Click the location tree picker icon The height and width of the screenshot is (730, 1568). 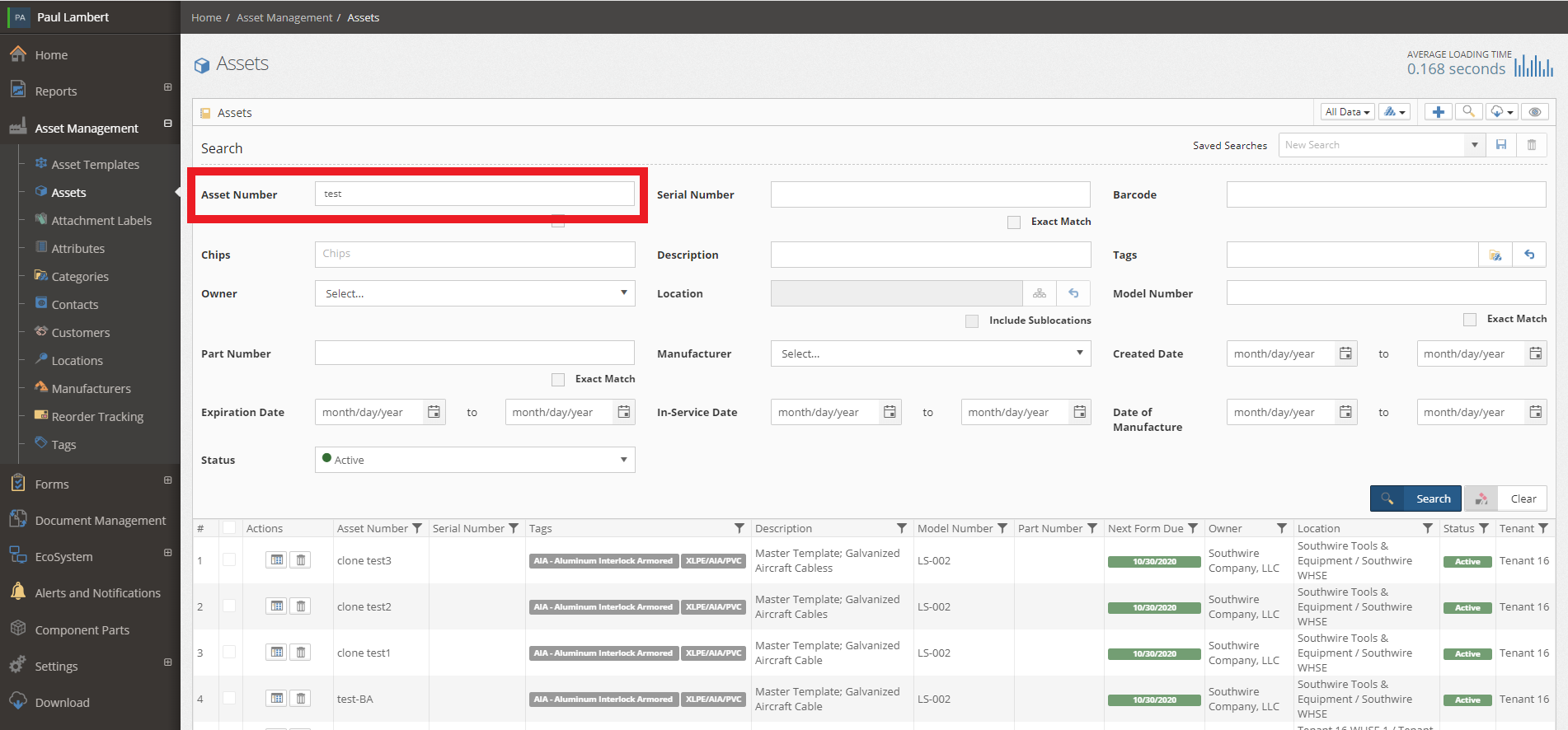tap(1040, 293)
